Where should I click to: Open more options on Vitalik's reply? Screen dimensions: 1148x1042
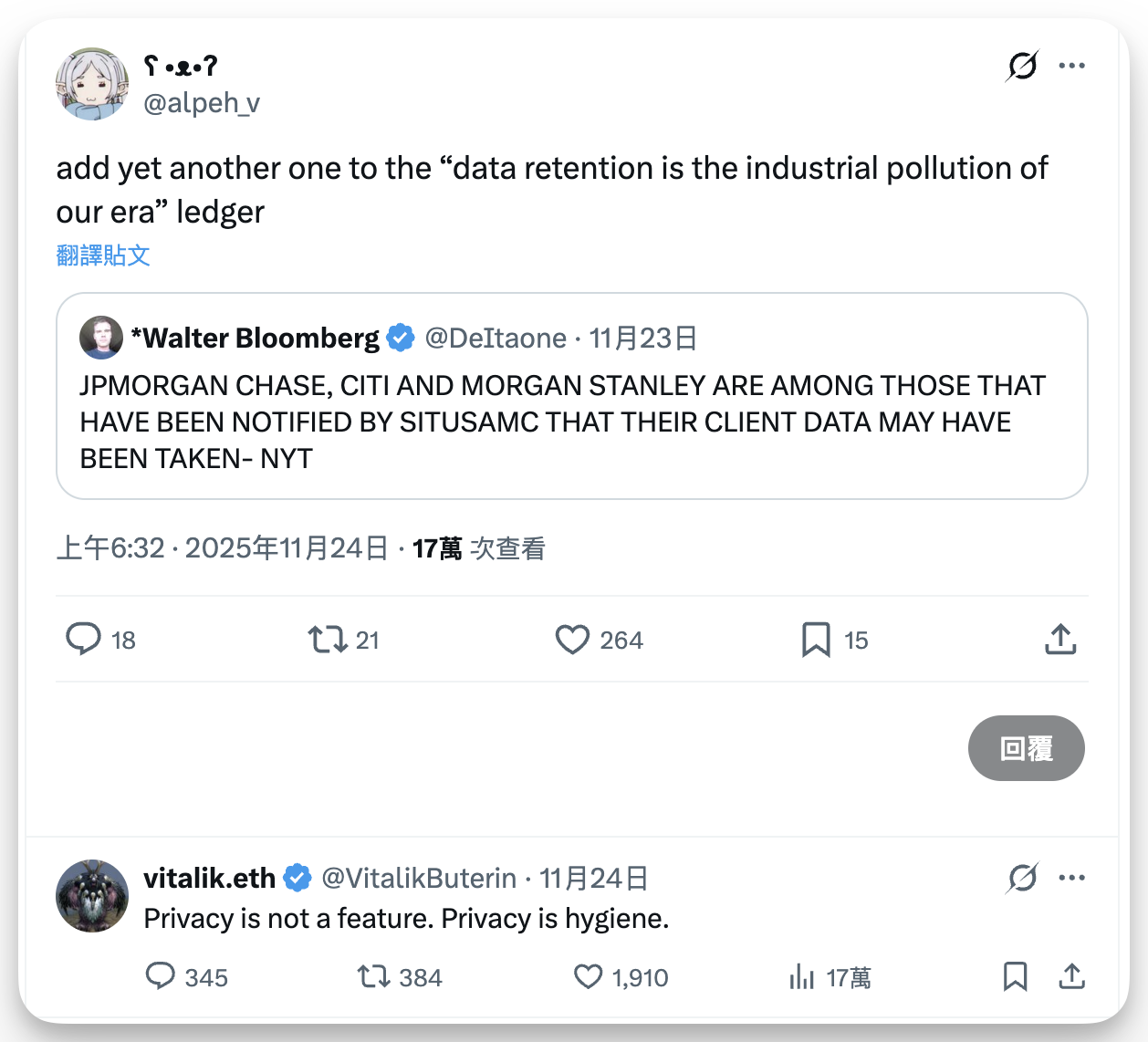coord(1071,878)
